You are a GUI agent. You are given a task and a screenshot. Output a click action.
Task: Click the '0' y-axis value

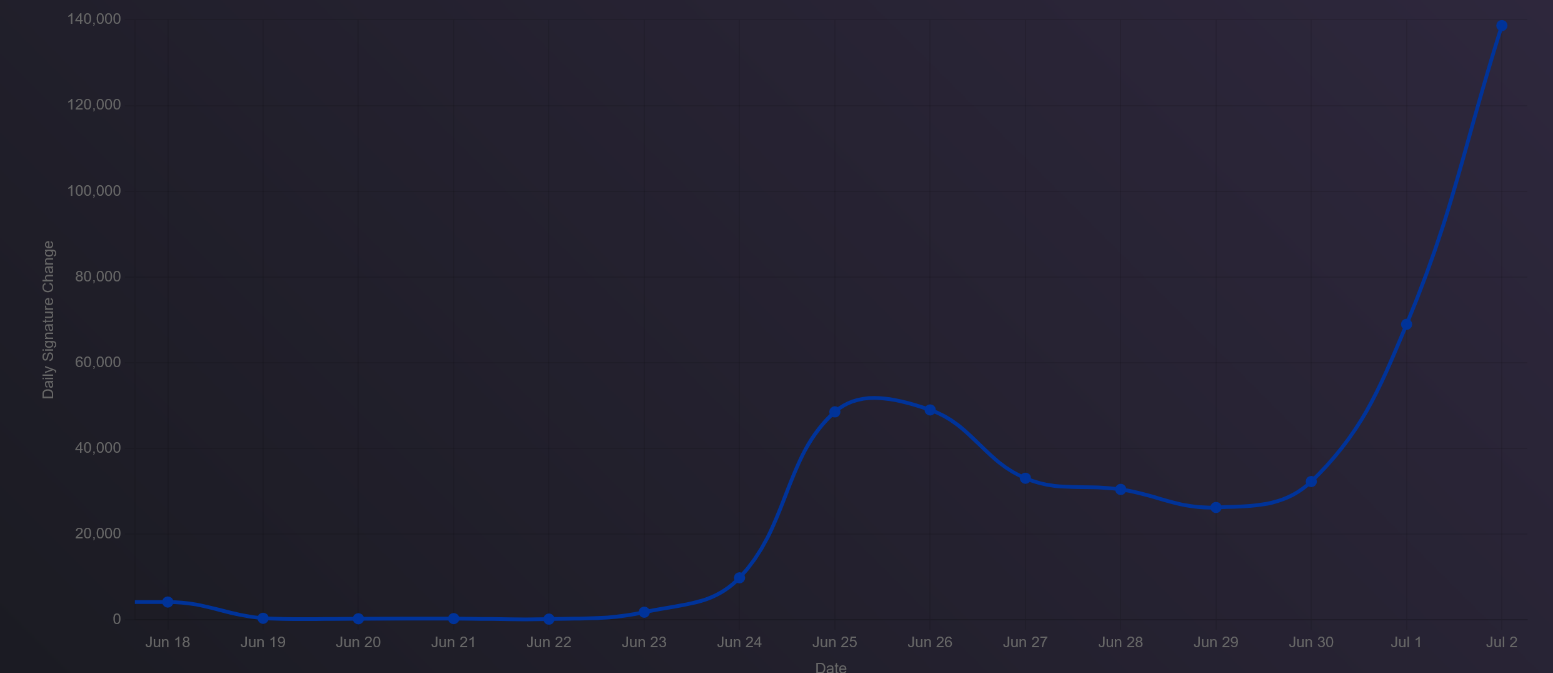117,620
